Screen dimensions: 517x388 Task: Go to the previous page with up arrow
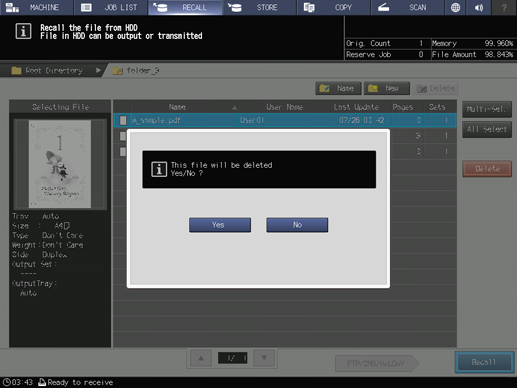201,358
